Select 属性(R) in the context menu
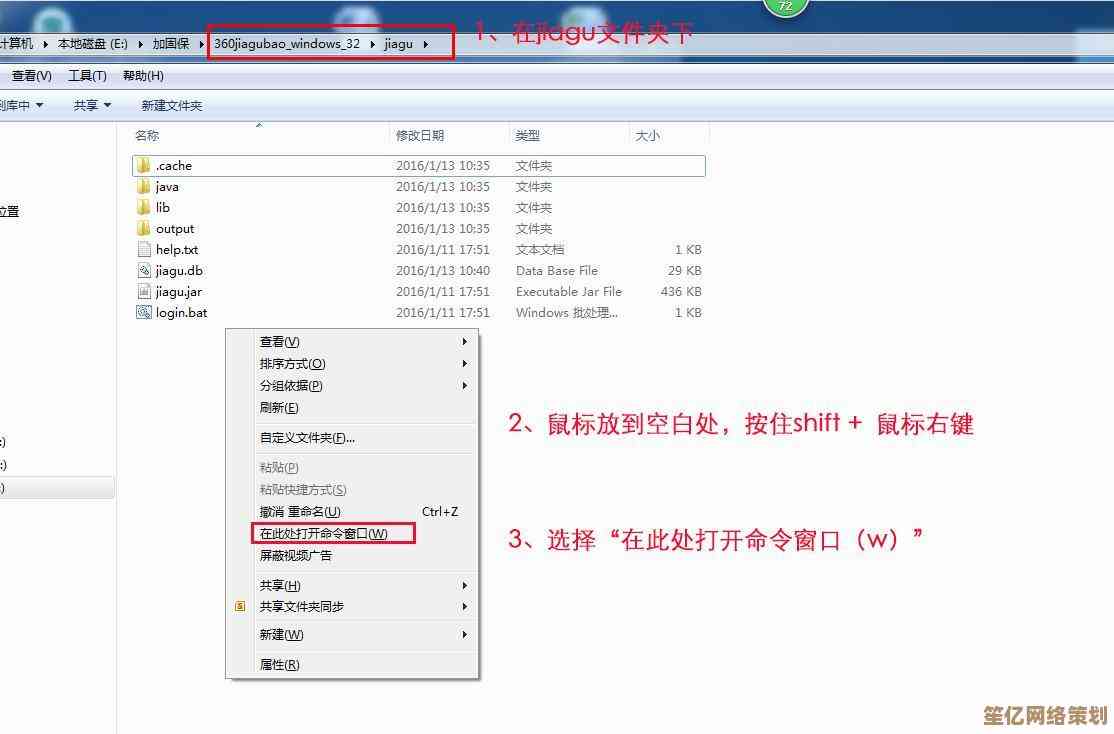1114x734 pixels. [279, 665]
